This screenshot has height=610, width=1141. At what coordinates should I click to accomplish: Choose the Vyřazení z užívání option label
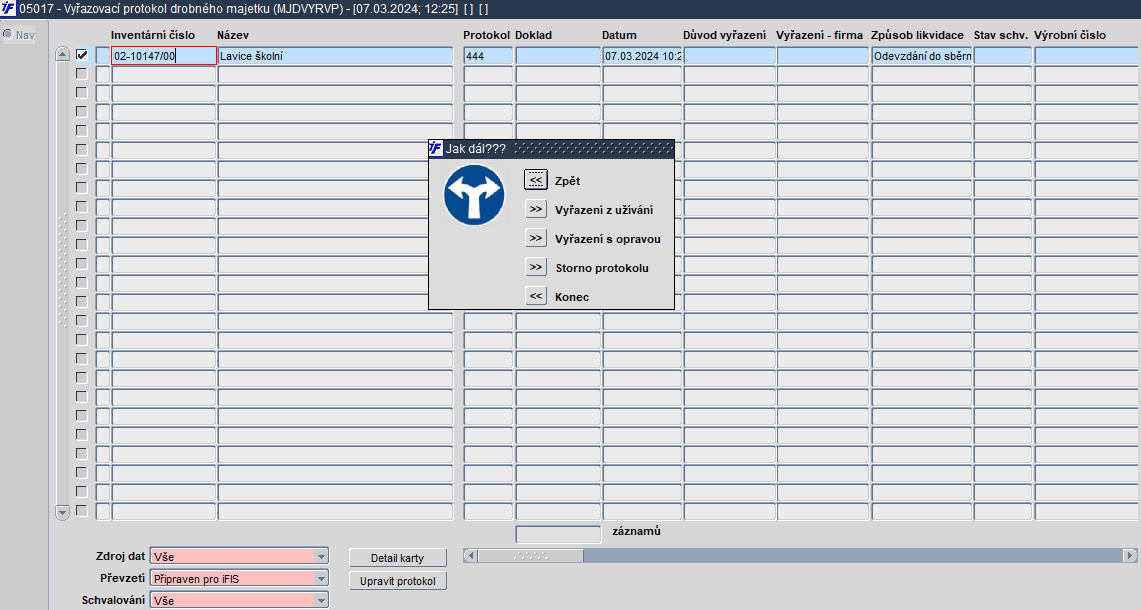coord(604,210)
